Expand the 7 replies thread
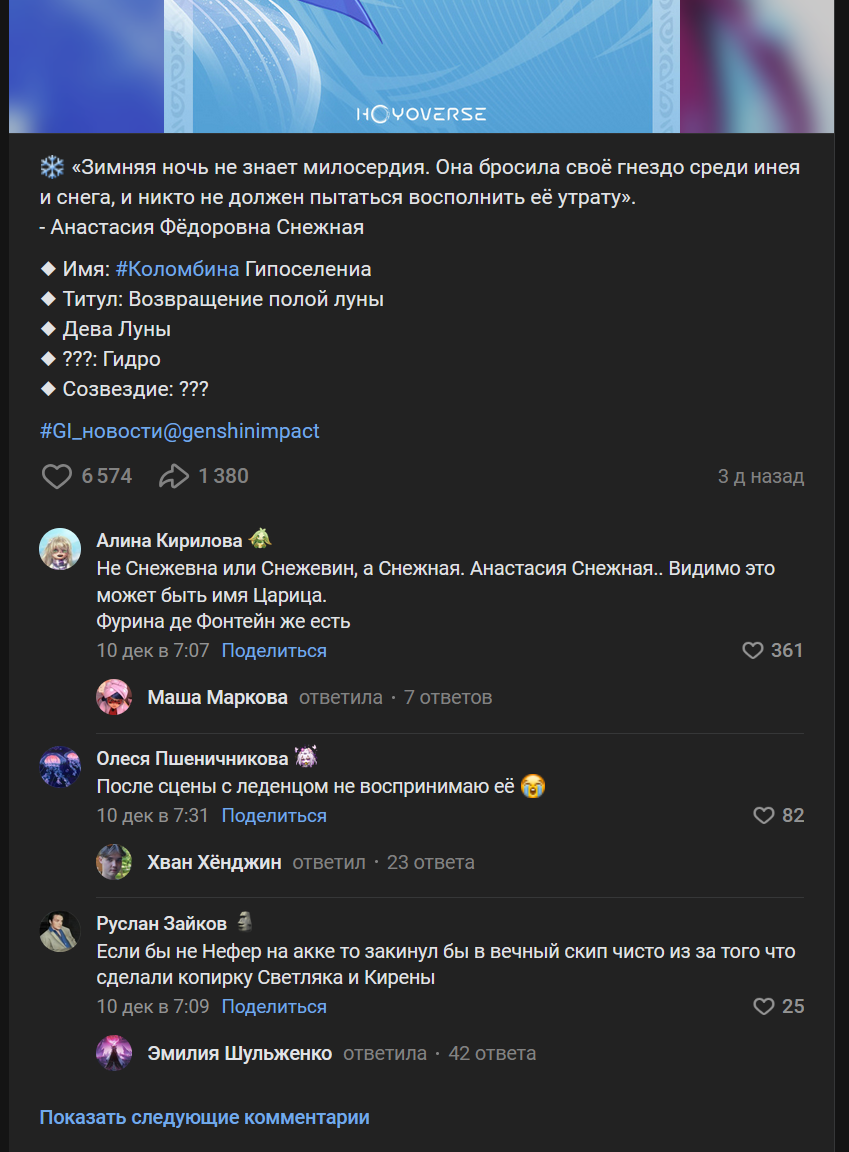849x1152 pixels. tap(448, 697)
